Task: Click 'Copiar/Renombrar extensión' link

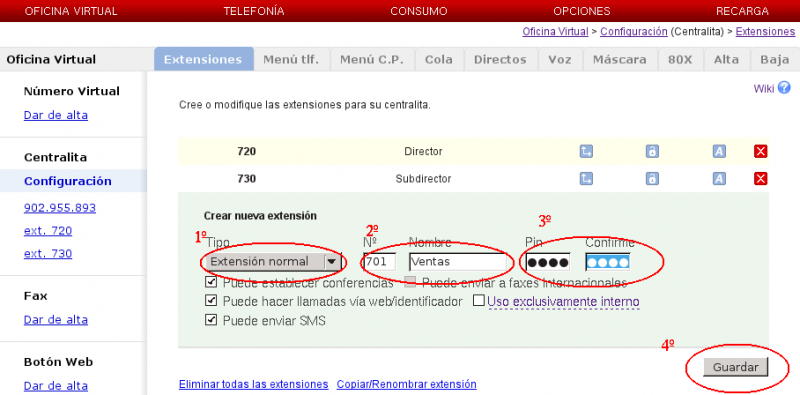Action: pyautogui.click(x=407, y=384)
